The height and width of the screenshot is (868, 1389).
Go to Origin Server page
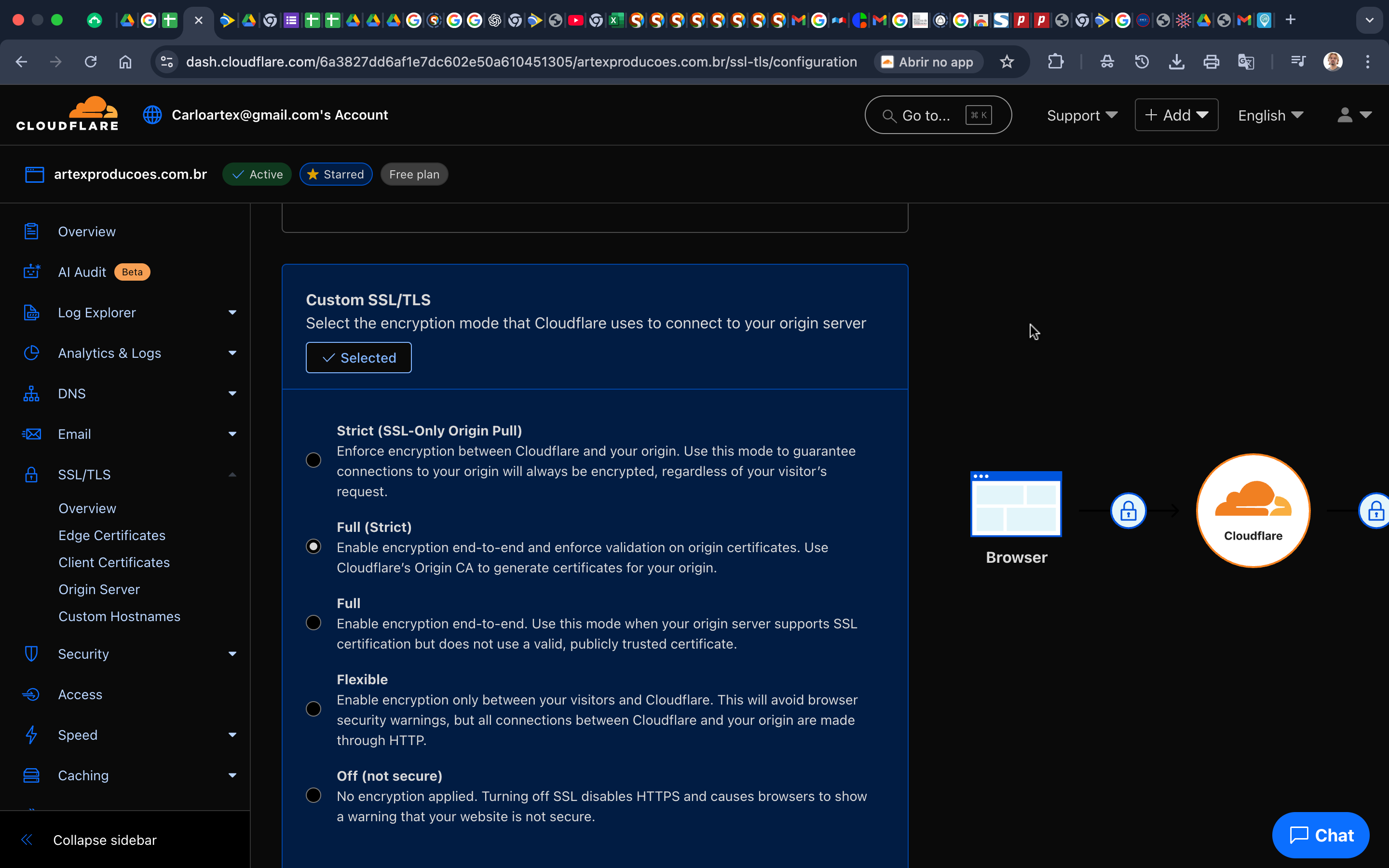click(x=99, y=589)
